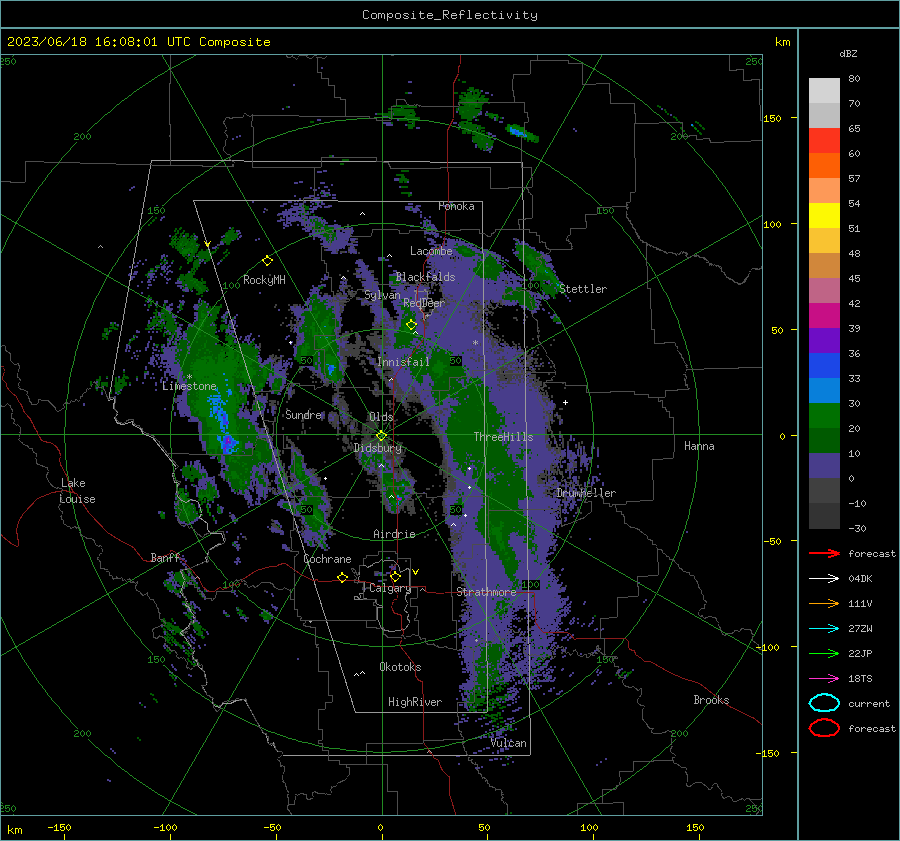
Task: Click the red forecast arrow in legend
Action: point(824,553)
